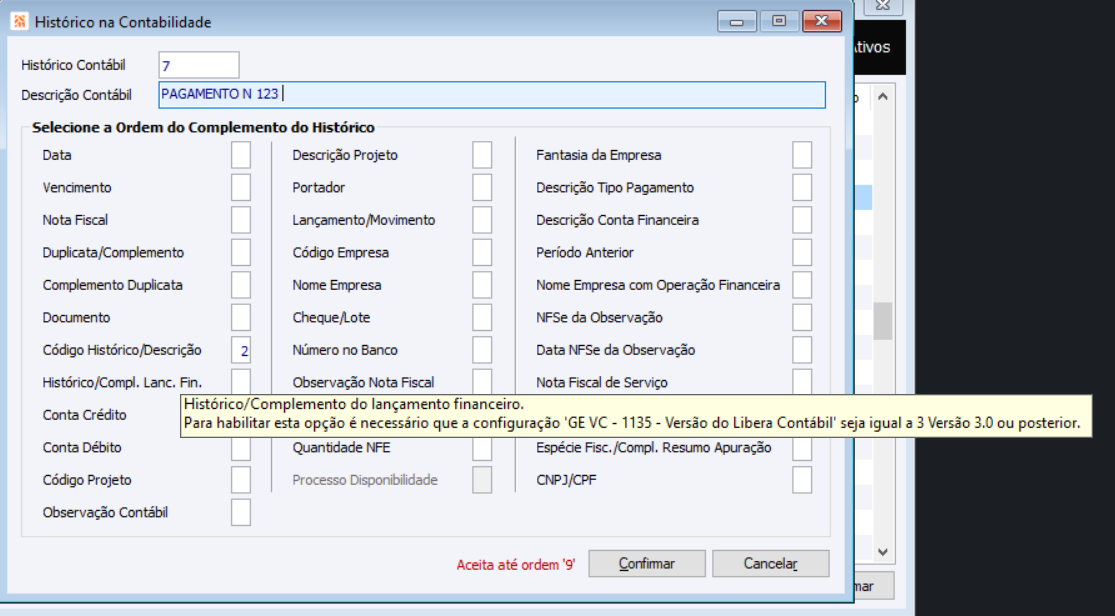Click the 'Histórico Contábil' label
The height and width of the screenshot is (616, 1115).
pyautogui.click(x=73, y=65)
